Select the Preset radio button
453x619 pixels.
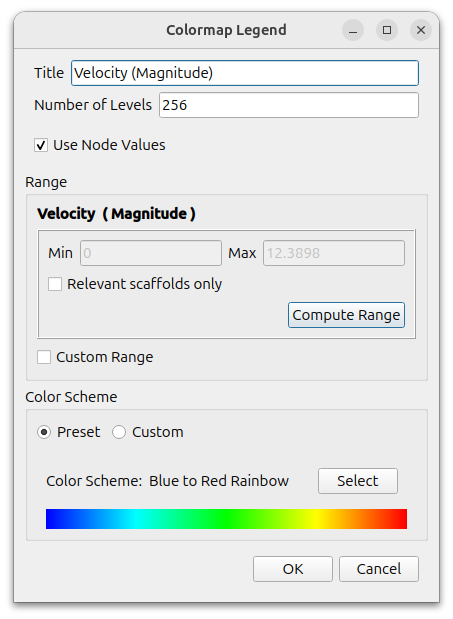pos(44,432)
